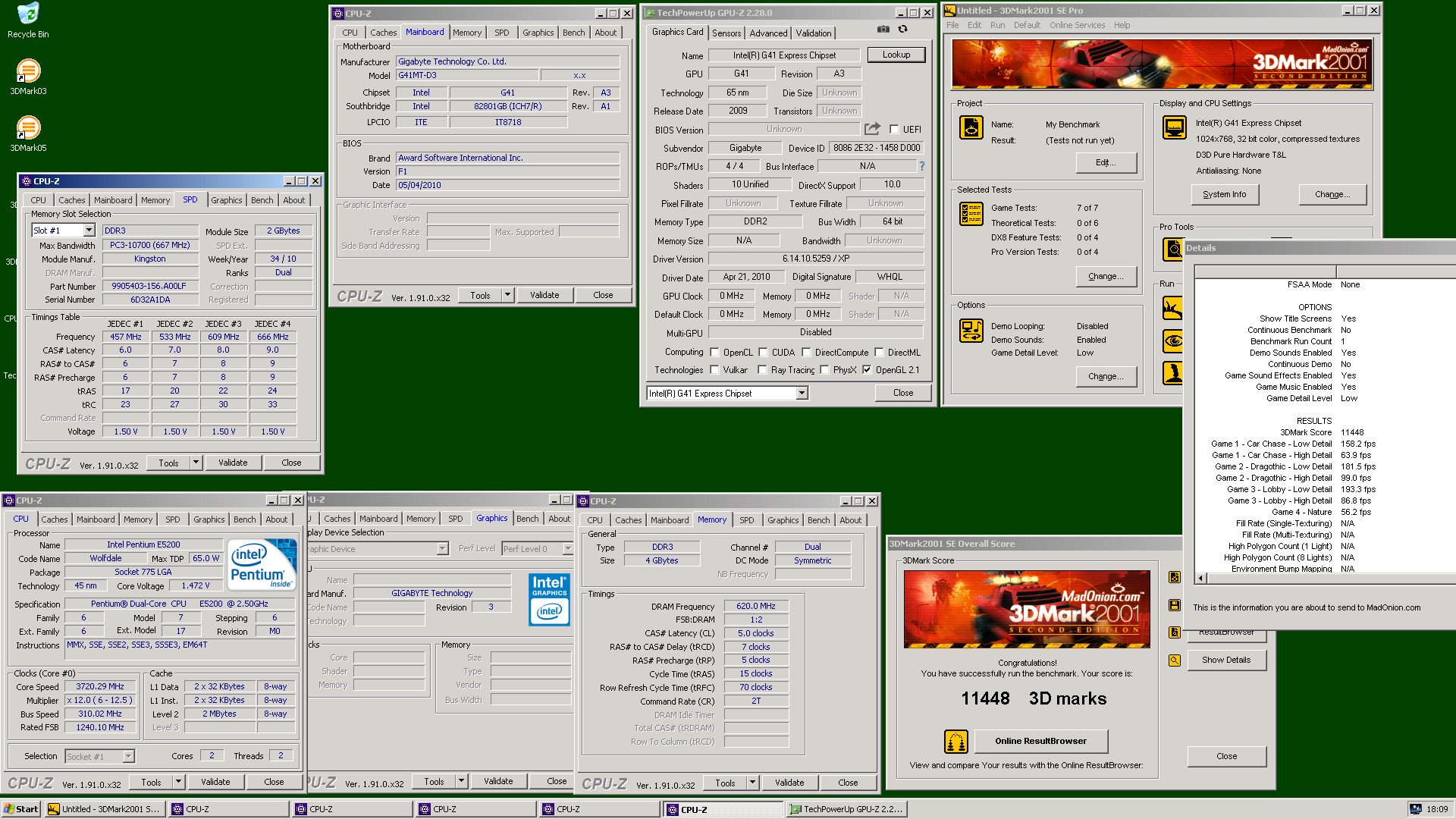
Task: Open Tools dropdown arrow in CPU-Z Mainboard window
Action: pyautogui.click(x=507, y=295)
